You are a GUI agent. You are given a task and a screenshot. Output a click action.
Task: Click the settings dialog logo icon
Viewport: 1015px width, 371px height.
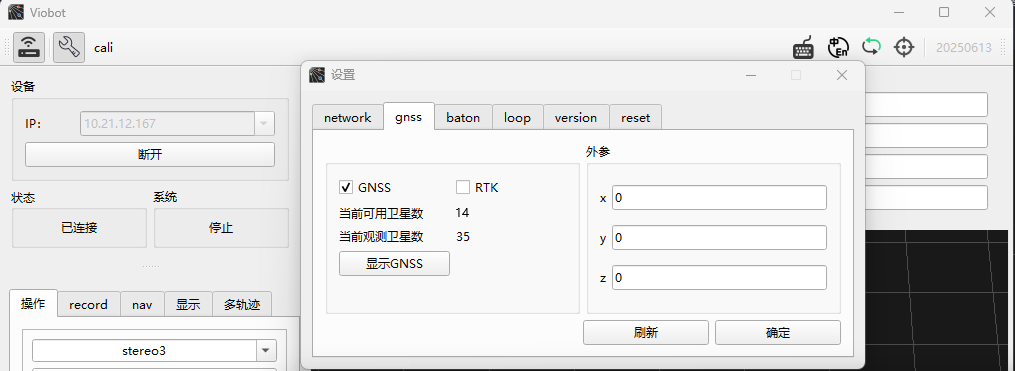click(317, 75)
